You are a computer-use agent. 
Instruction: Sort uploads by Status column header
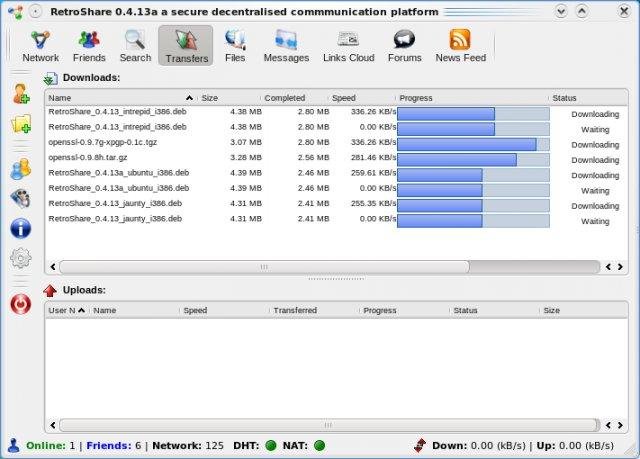(493, 310)
